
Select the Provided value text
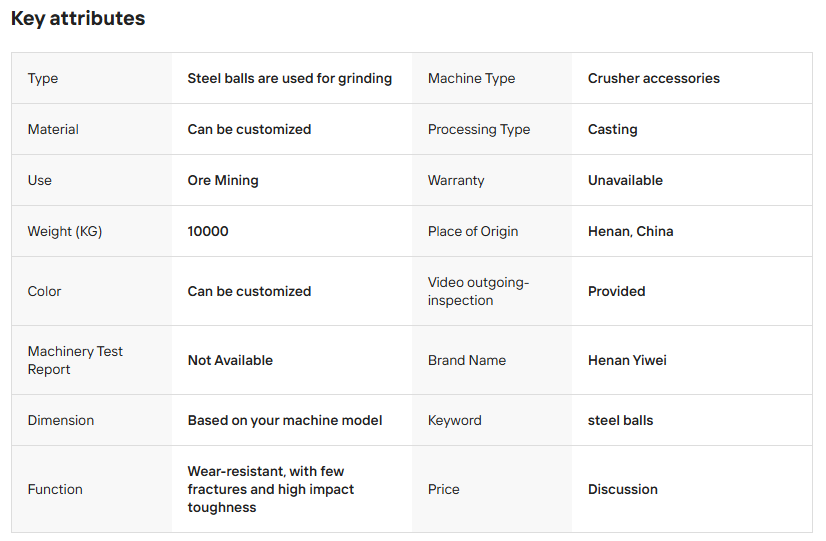[x=617, y=291]
